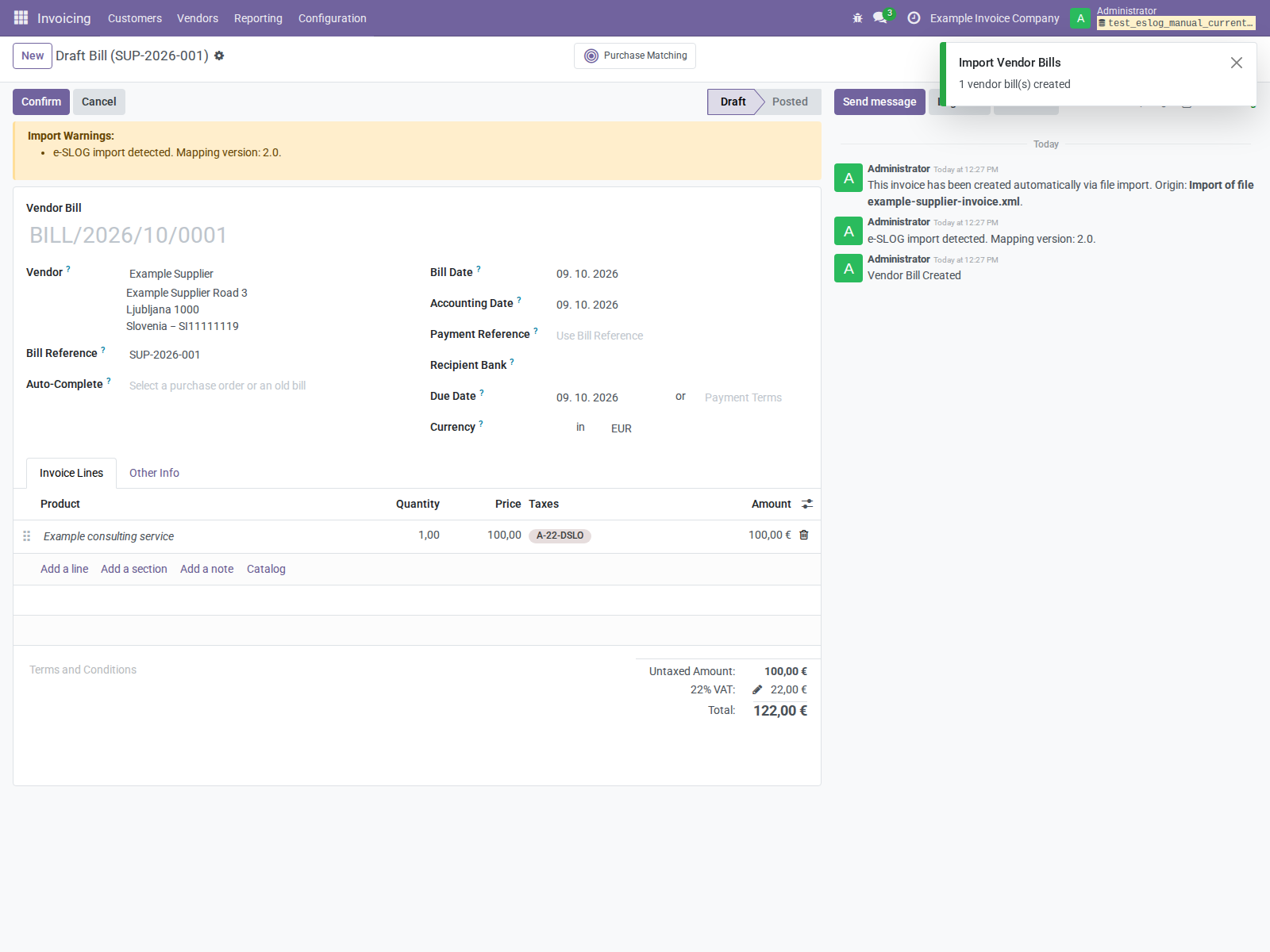Click the Add a line link
The width and height of the screenshot is (1270, 952).
[x=64, y=569]
